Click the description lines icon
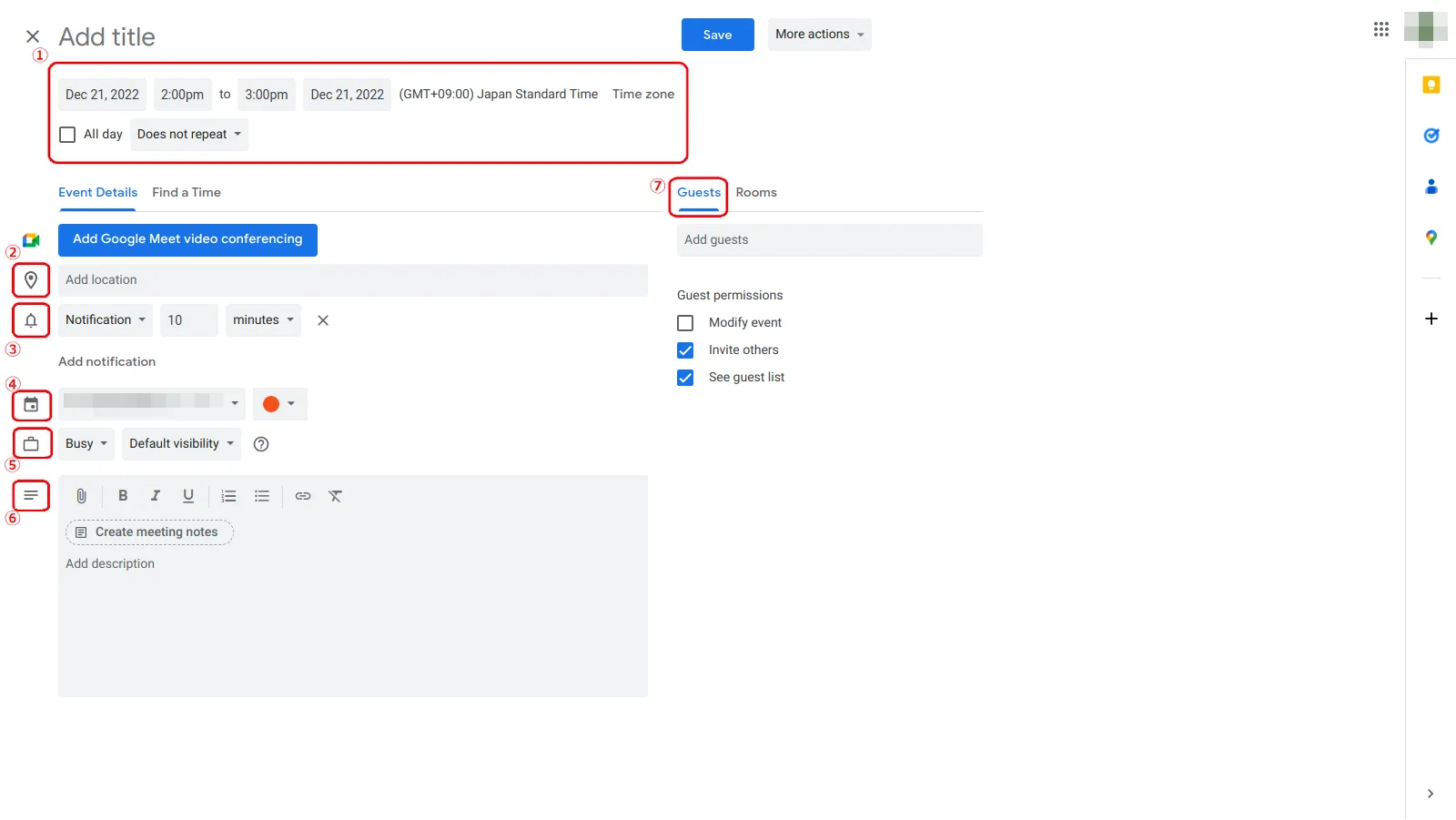 [30, 495]
